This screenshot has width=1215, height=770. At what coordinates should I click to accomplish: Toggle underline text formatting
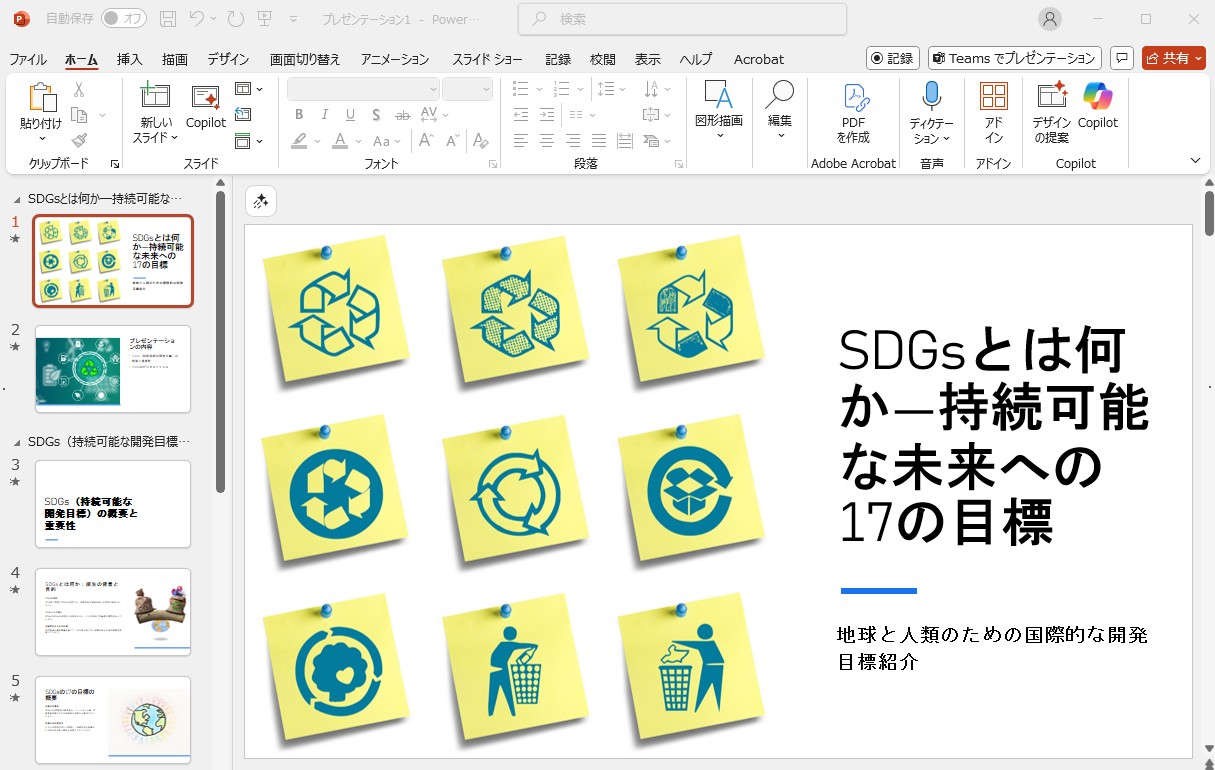[350, 115]
